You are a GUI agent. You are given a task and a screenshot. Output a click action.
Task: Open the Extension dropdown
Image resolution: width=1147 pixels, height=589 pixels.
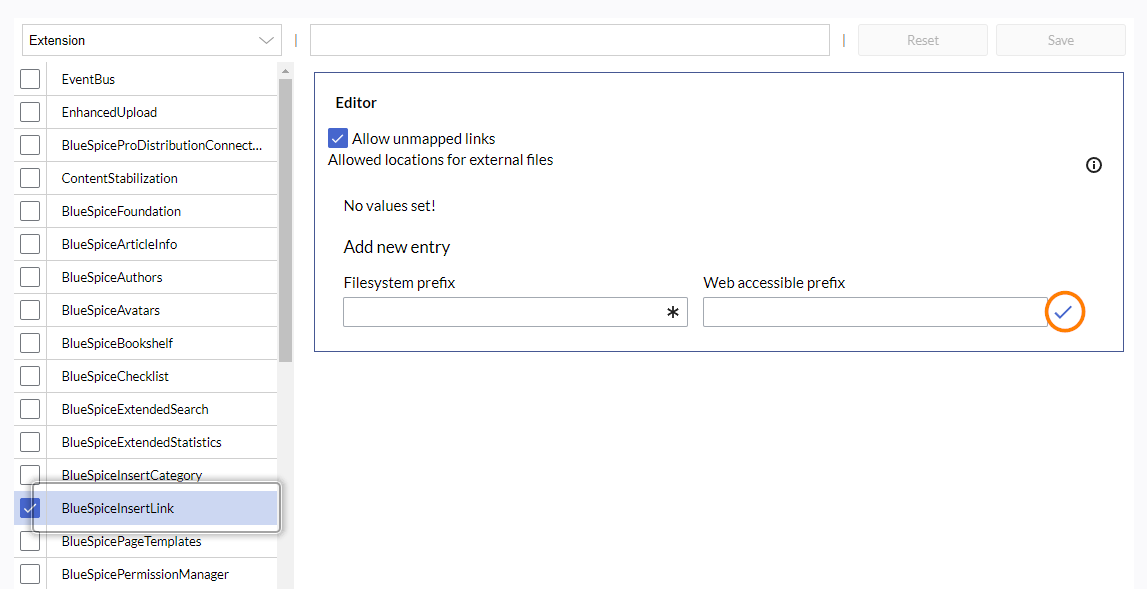click(x=152, y=41)
